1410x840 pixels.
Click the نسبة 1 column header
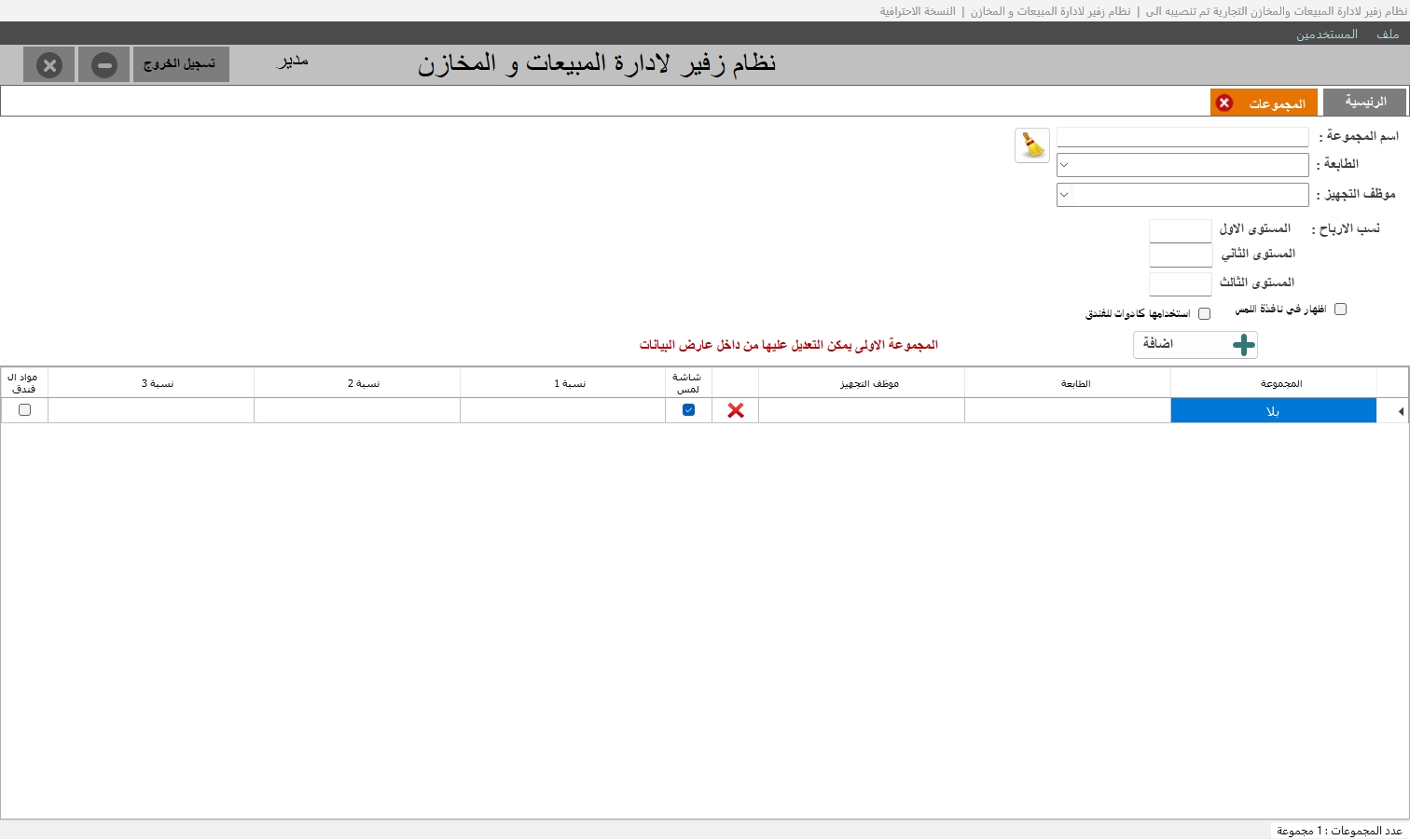pyautogui.click(x=562, y=383)
